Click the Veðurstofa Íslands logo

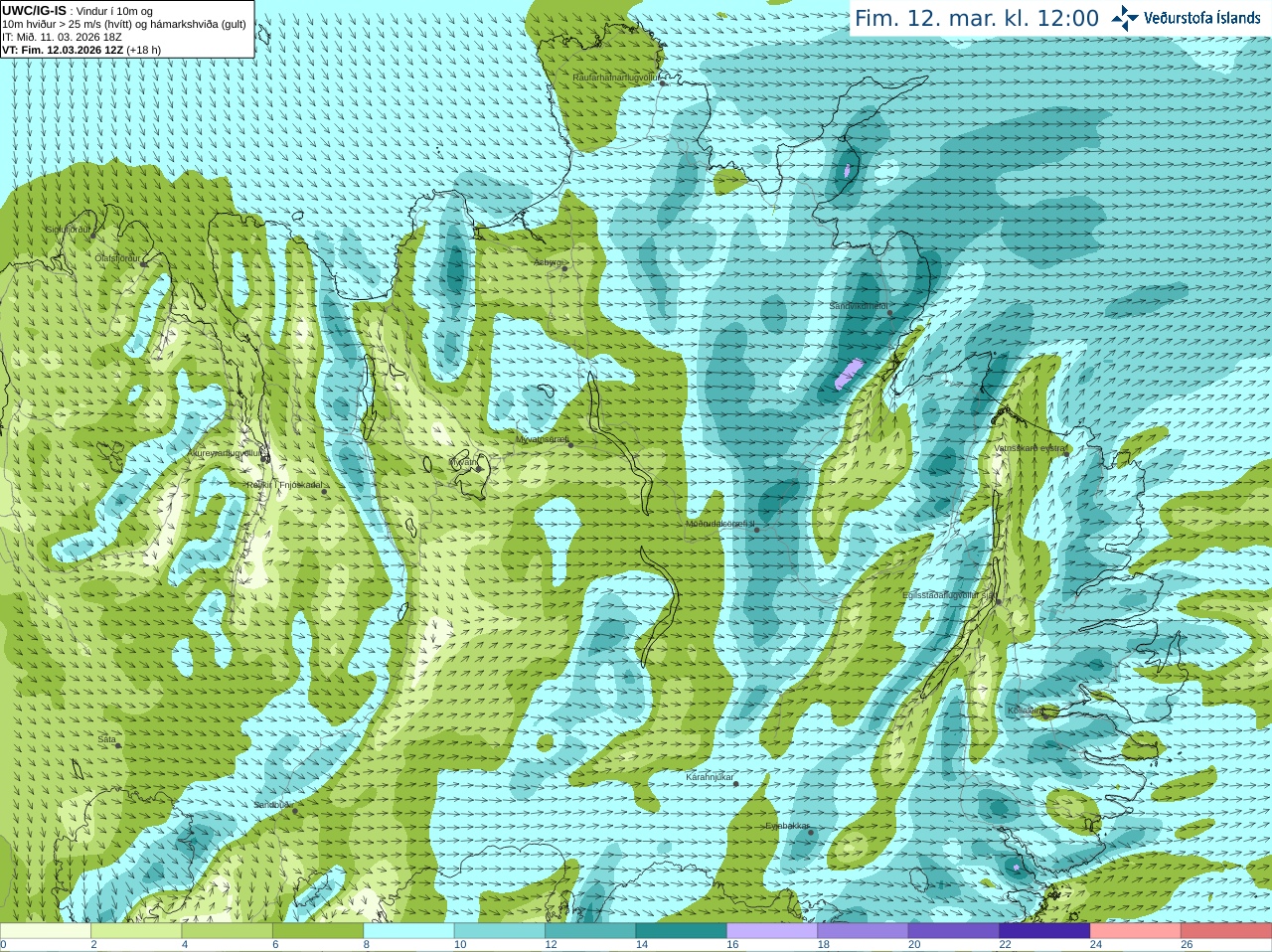1187,18
